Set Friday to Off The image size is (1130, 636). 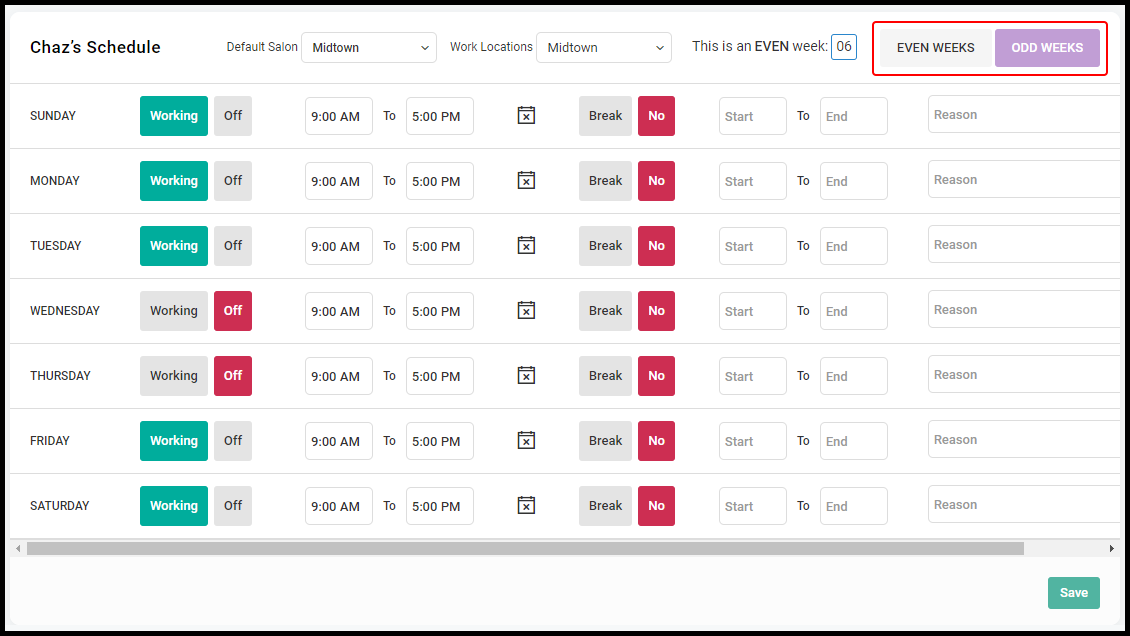pyautogui.click(x=233, y=441)
